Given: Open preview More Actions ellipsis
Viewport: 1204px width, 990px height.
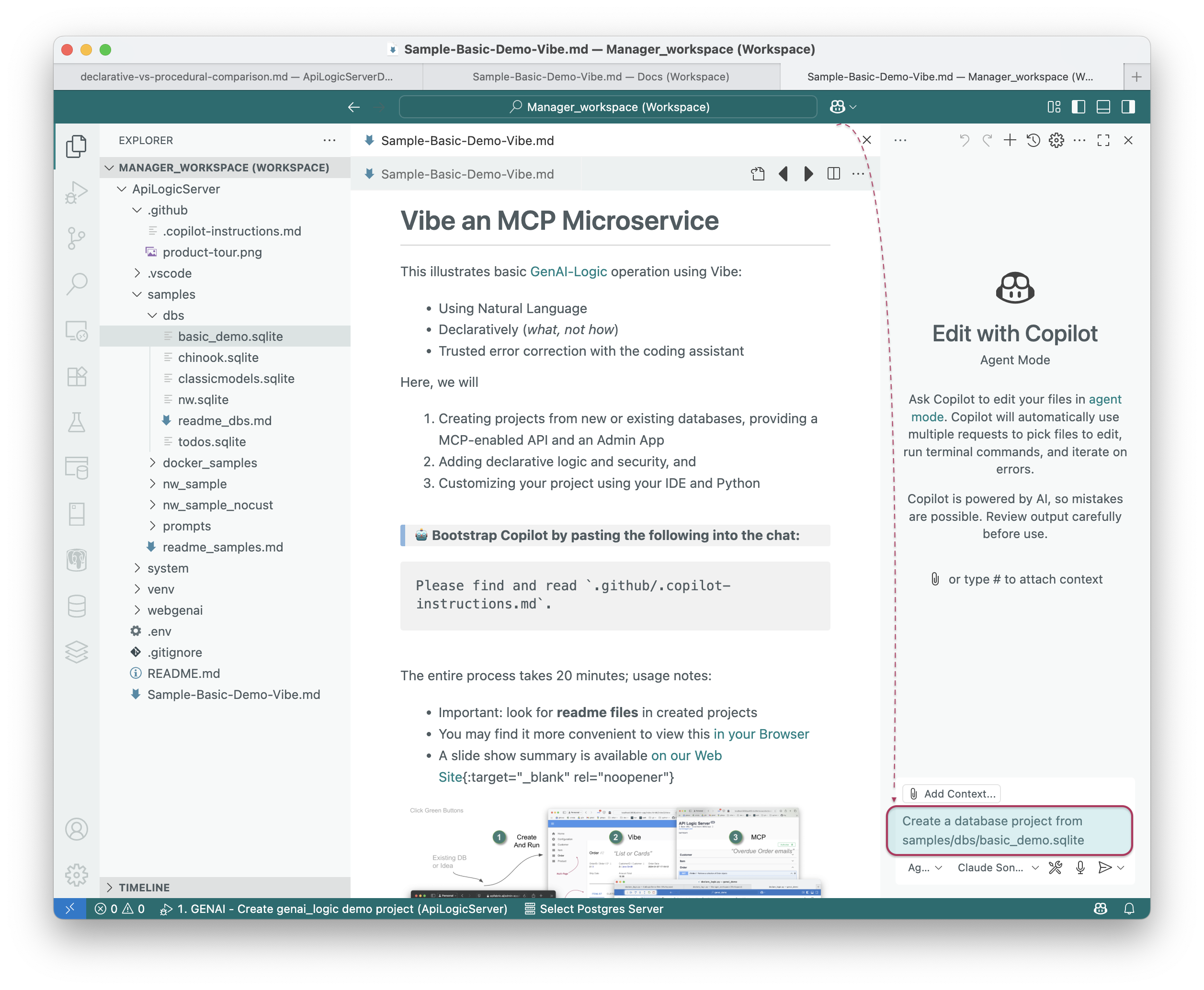Looking at the screenshot, I should pyautogui.click(x=858, y=174).
